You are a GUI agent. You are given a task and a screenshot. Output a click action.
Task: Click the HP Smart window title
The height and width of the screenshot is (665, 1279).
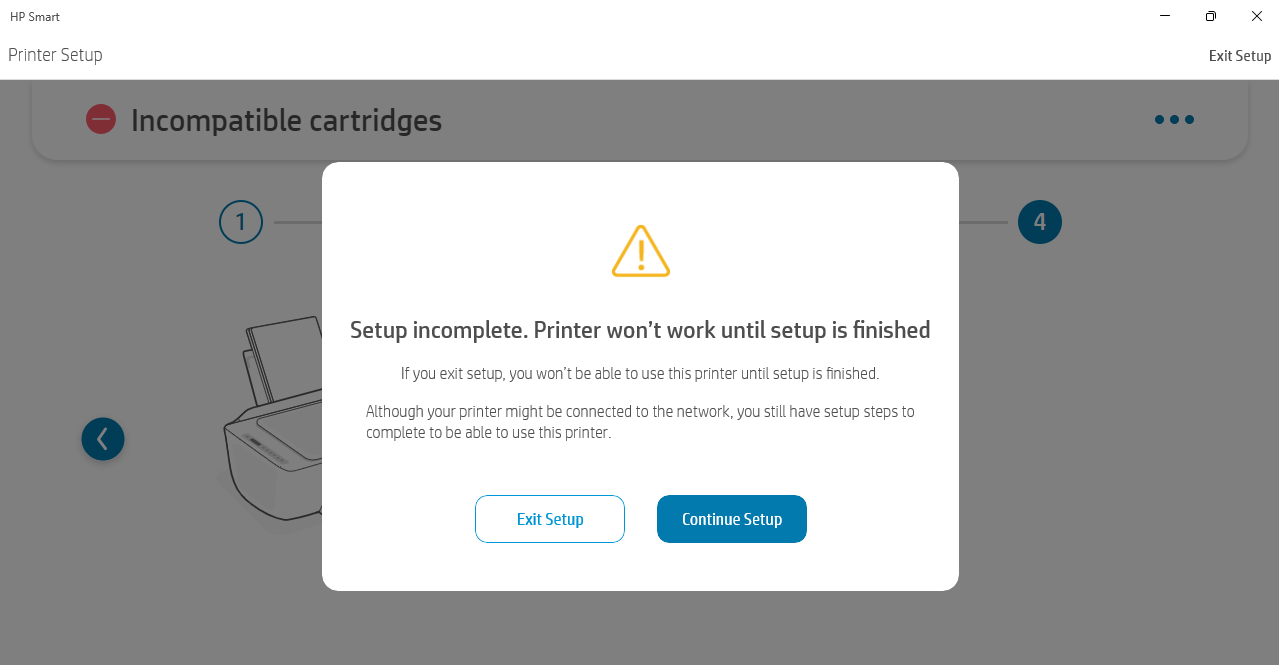coord(35,17)
